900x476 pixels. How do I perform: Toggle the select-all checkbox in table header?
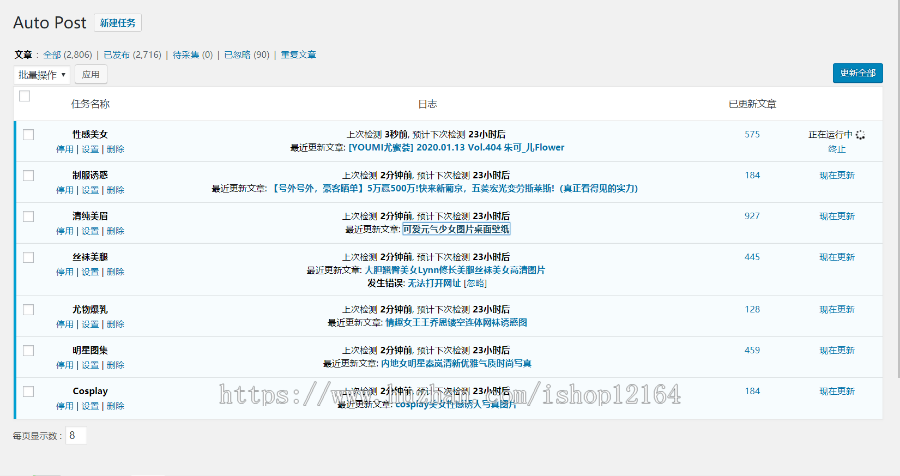25,96
